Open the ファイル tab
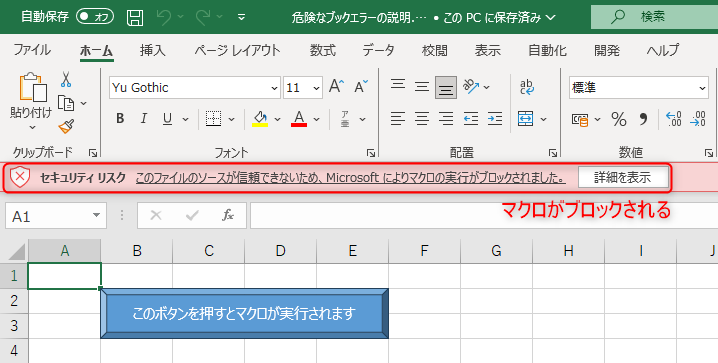Image resolution: width=718 pixels, height=363 pixels. pos(32,50)
